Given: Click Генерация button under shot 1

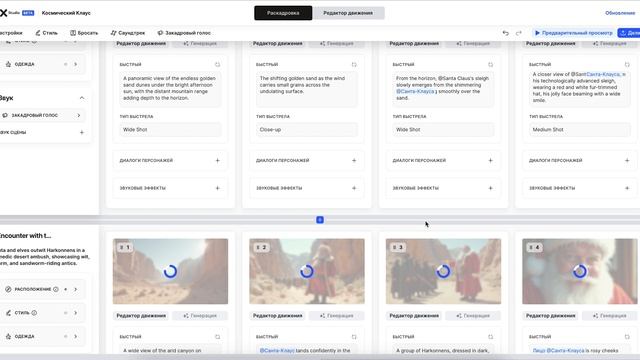Looking at the screenshot, I should pyautogui.click(x=200, y=316).
